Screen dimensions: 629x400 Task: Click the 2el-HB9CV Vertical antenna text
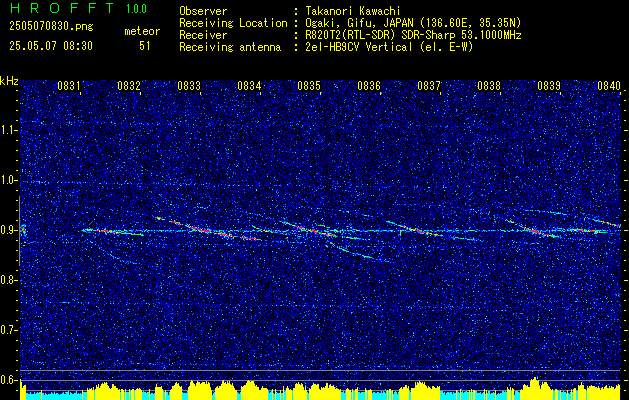click(389, 47)
